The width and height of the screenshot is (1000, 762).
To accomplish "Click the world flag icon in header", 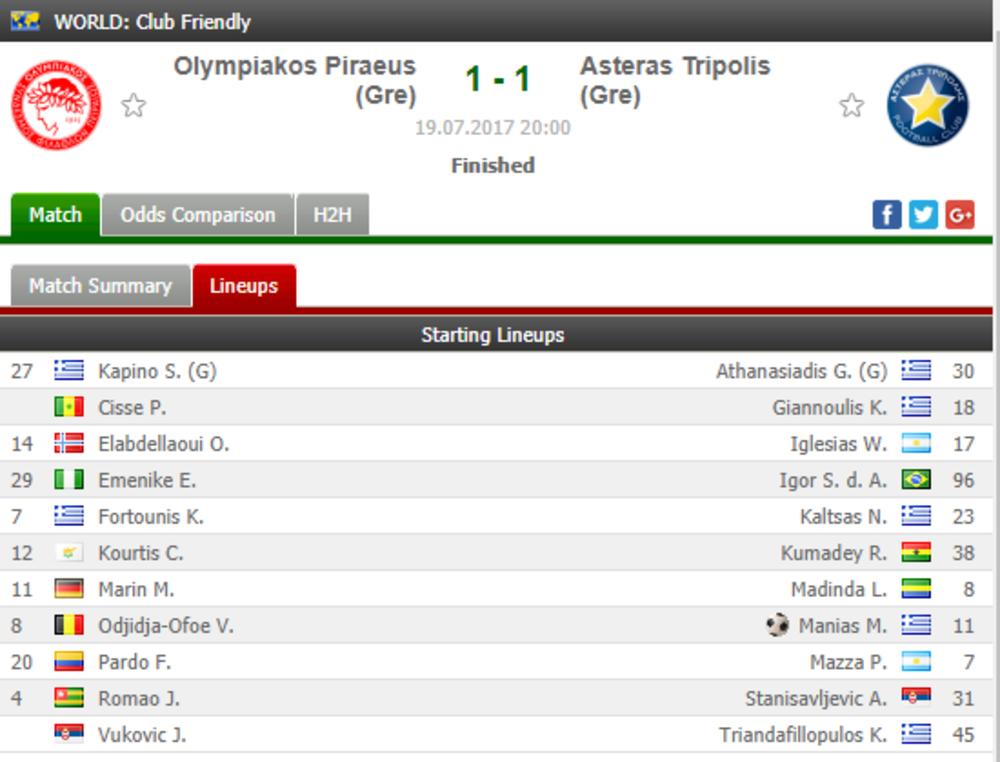I will [25, 21].
